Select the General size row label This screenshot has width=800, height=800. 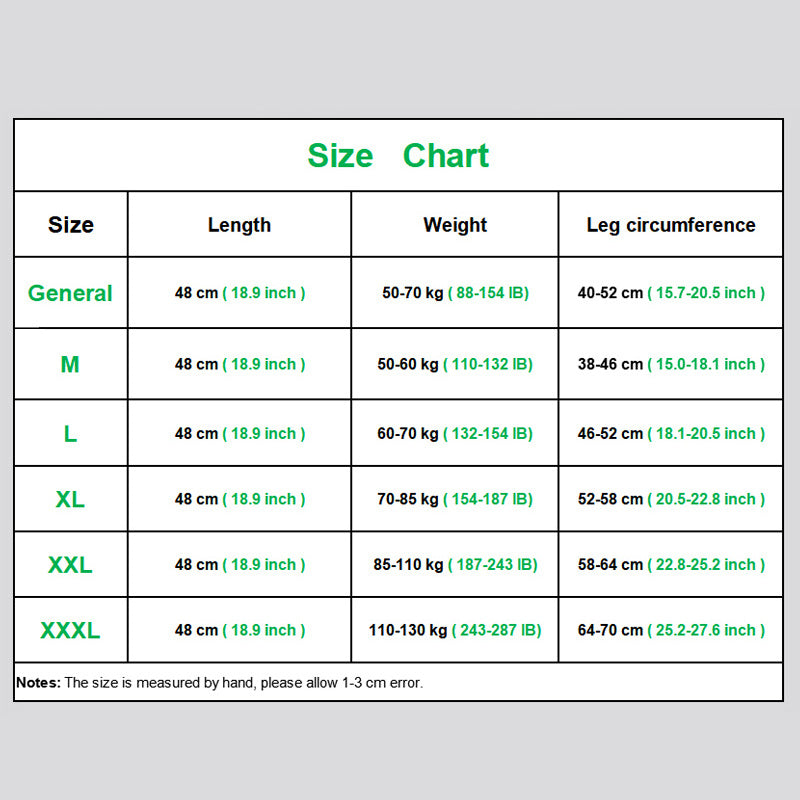70,293
